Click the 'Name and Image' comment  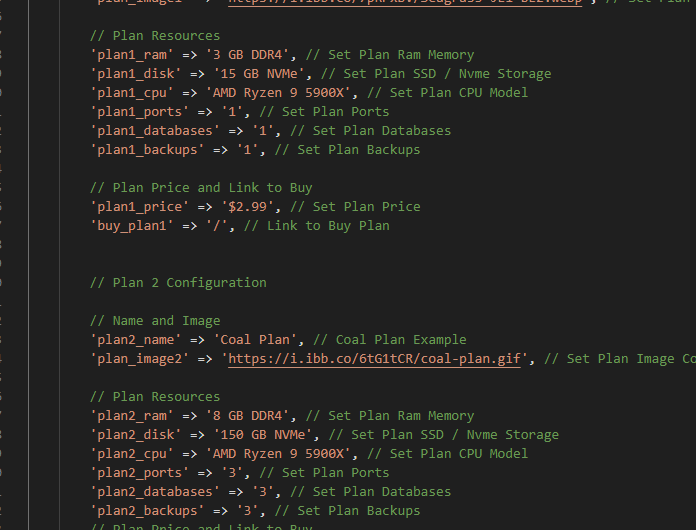click(x=155, y=321)
